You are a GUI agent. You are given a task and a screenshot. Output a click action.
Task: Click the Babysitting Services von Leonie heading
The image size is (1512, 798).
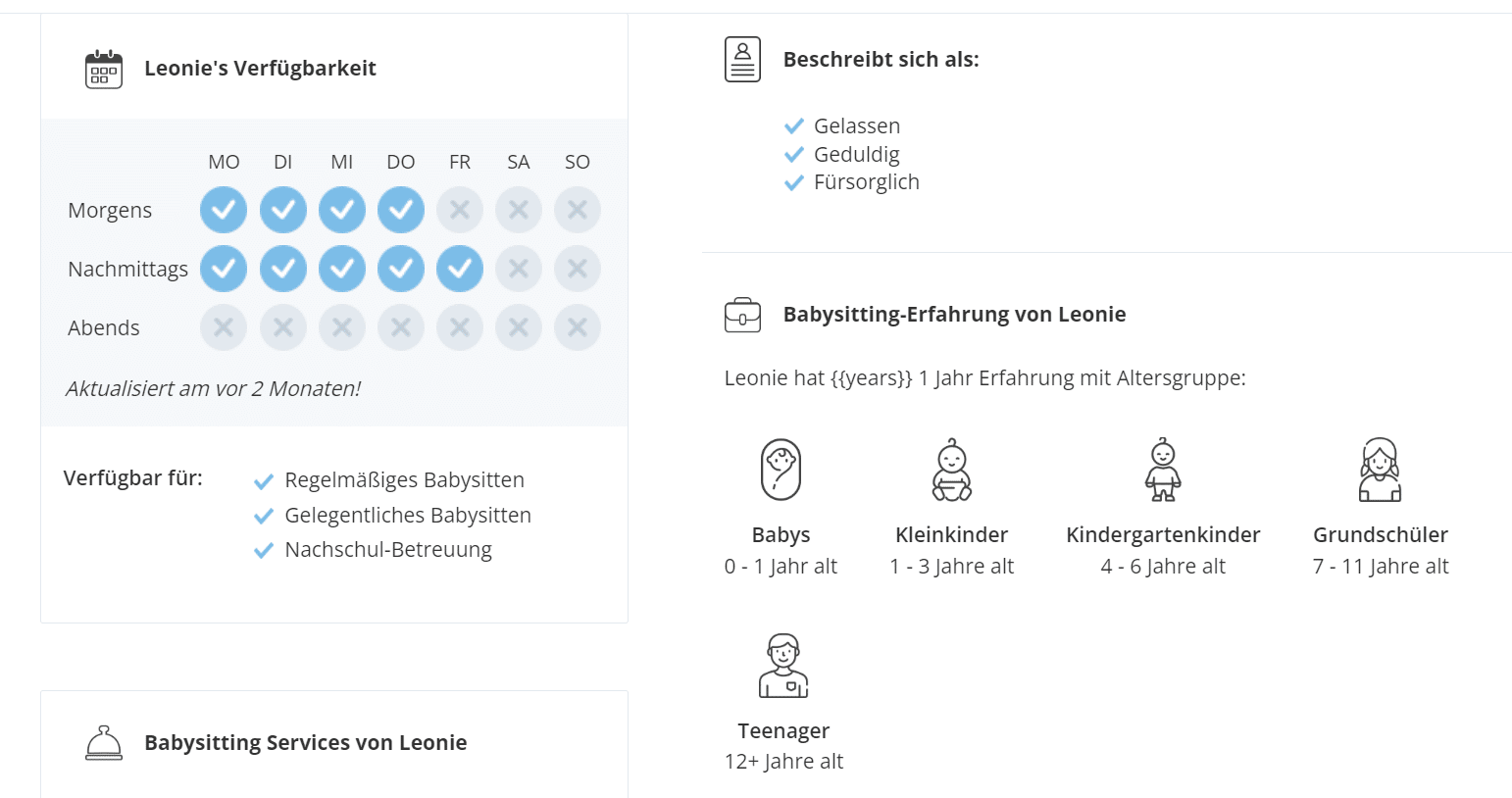pos(305,743)
